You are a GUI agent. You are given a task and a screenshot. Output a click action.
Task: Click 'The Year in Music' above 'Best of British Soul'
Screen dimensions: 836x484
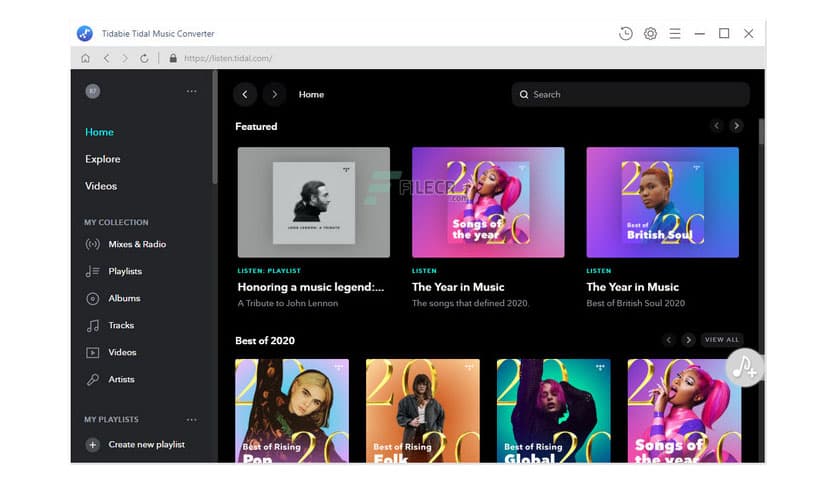(x=632, y=287)
